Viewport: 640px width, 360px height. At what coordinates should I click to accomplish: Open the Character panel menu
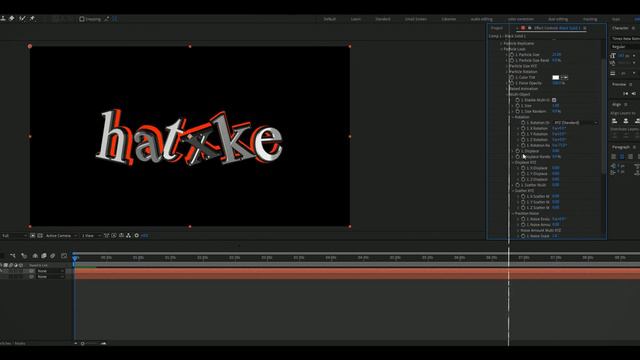tap(633, 28)
